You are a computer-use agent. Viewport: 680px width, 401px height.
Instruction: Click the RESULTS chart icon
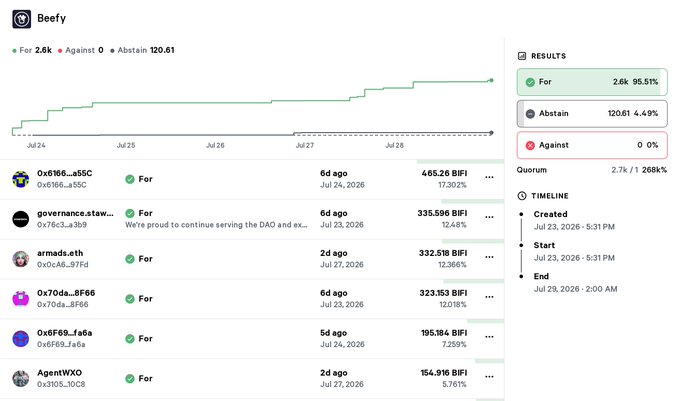(x=522, y=56)
